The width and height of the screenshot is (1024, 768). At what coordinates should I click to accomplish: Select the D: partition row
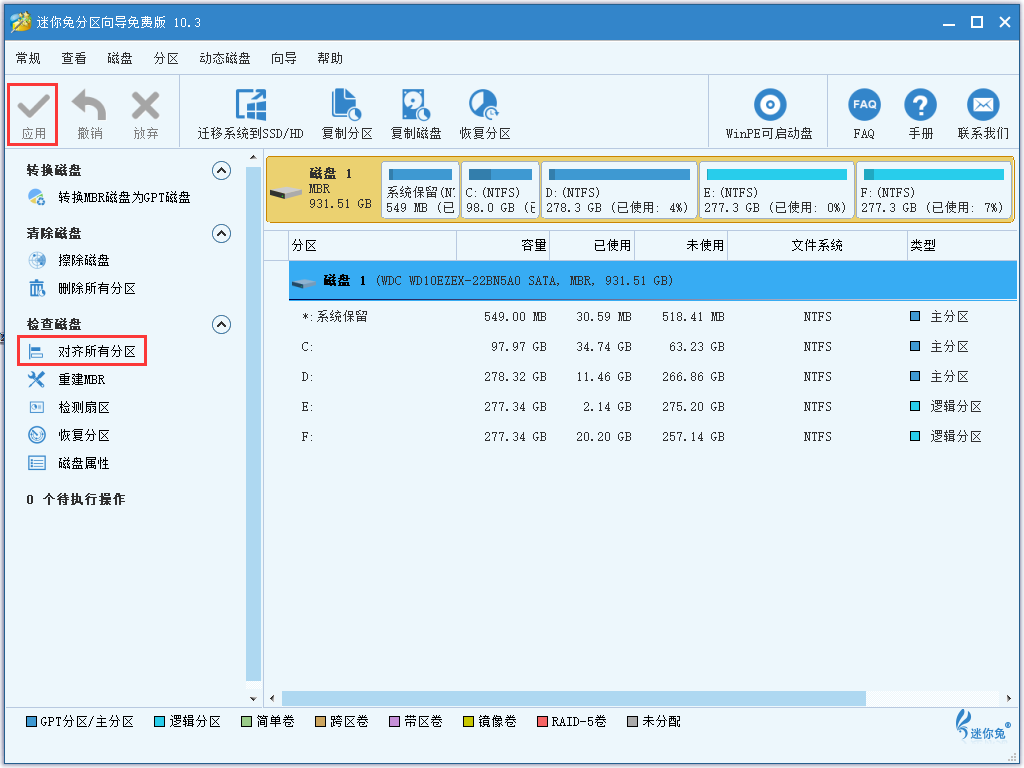pos(653,377)
